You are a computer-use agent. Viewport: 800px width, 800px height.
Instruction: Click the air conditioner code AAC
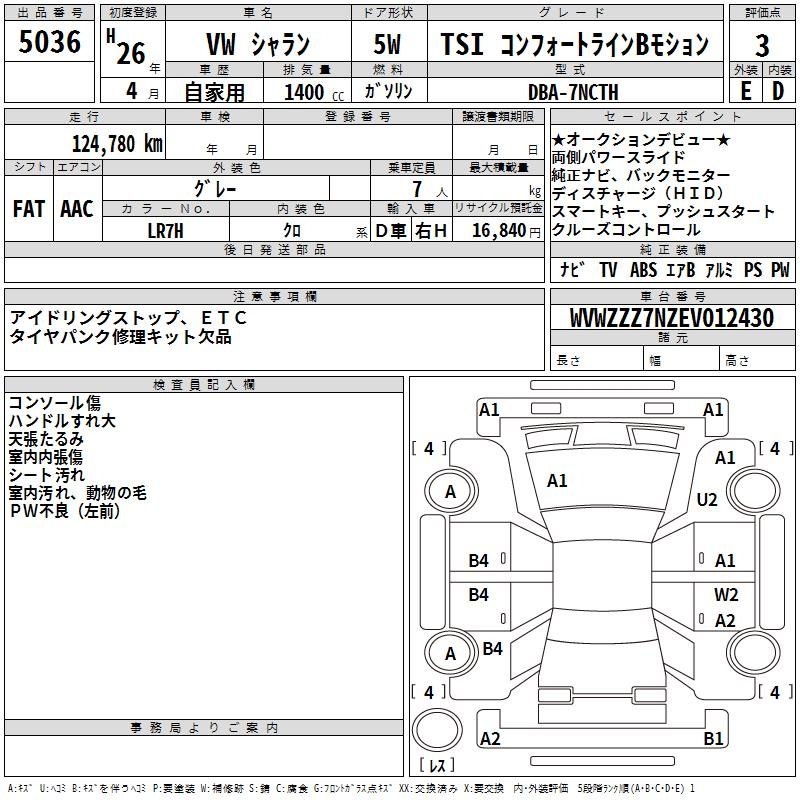(x=77, y=209)
